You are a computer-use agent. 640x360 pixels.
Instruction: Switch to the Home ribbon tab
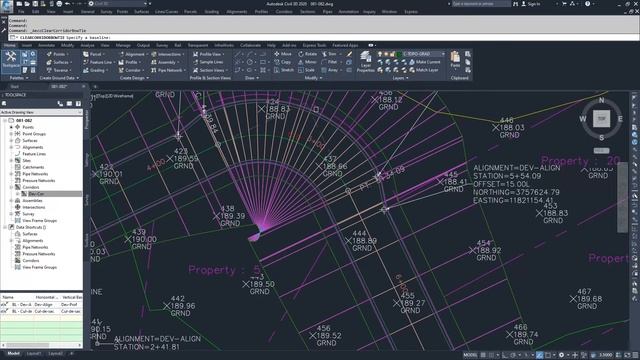pos(10,45)
